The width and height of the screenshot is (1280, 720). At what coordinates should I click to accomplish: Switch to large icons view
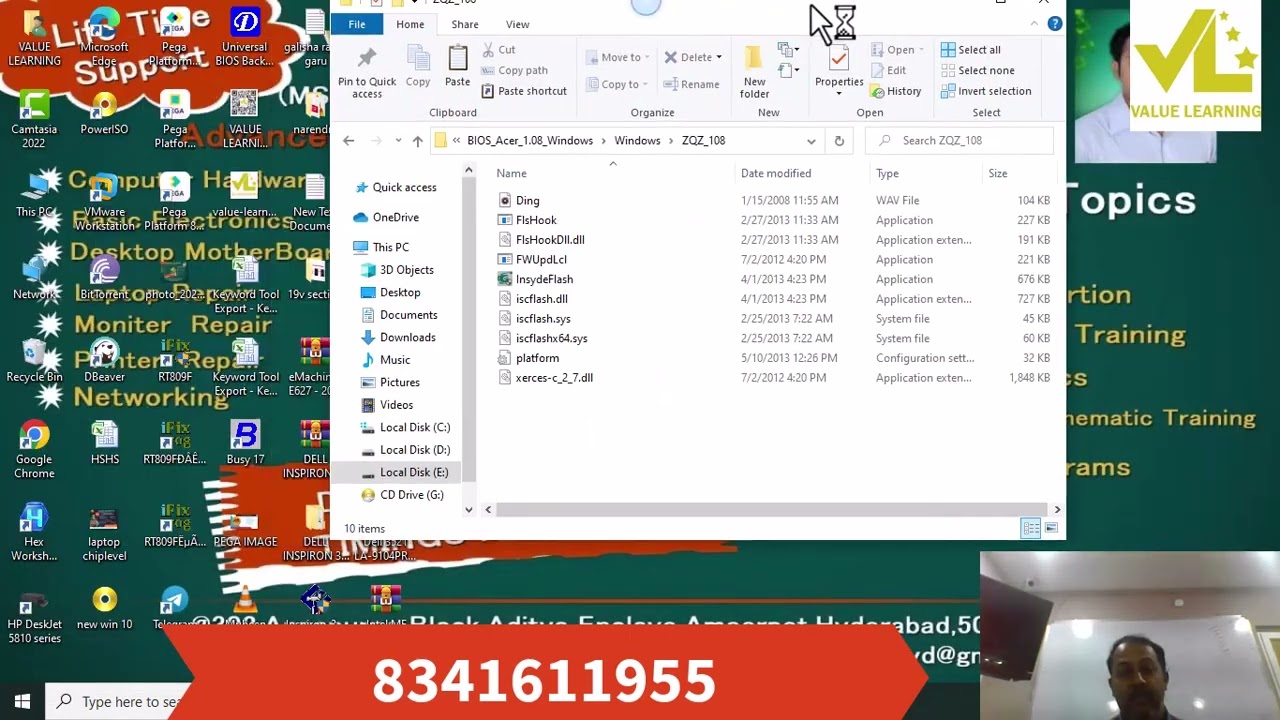[1051, 528]
